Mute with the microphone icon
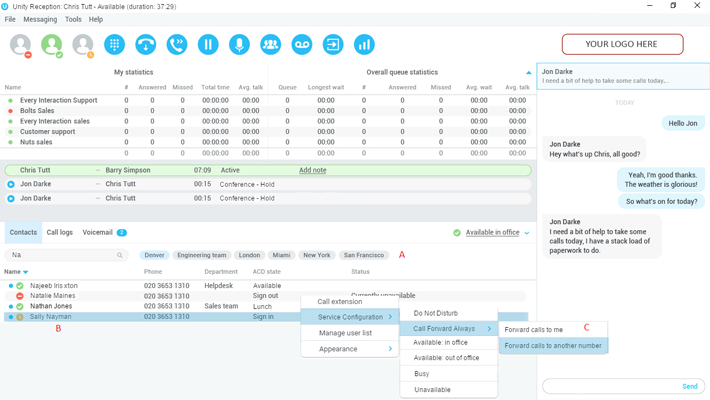 [x=239, y=44]
